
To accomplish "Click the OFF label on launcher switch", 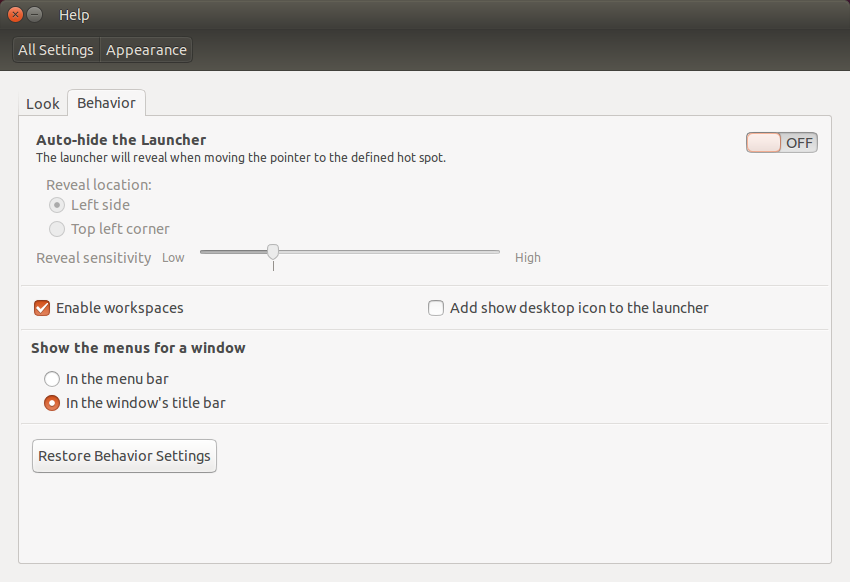I will (799, 143).
